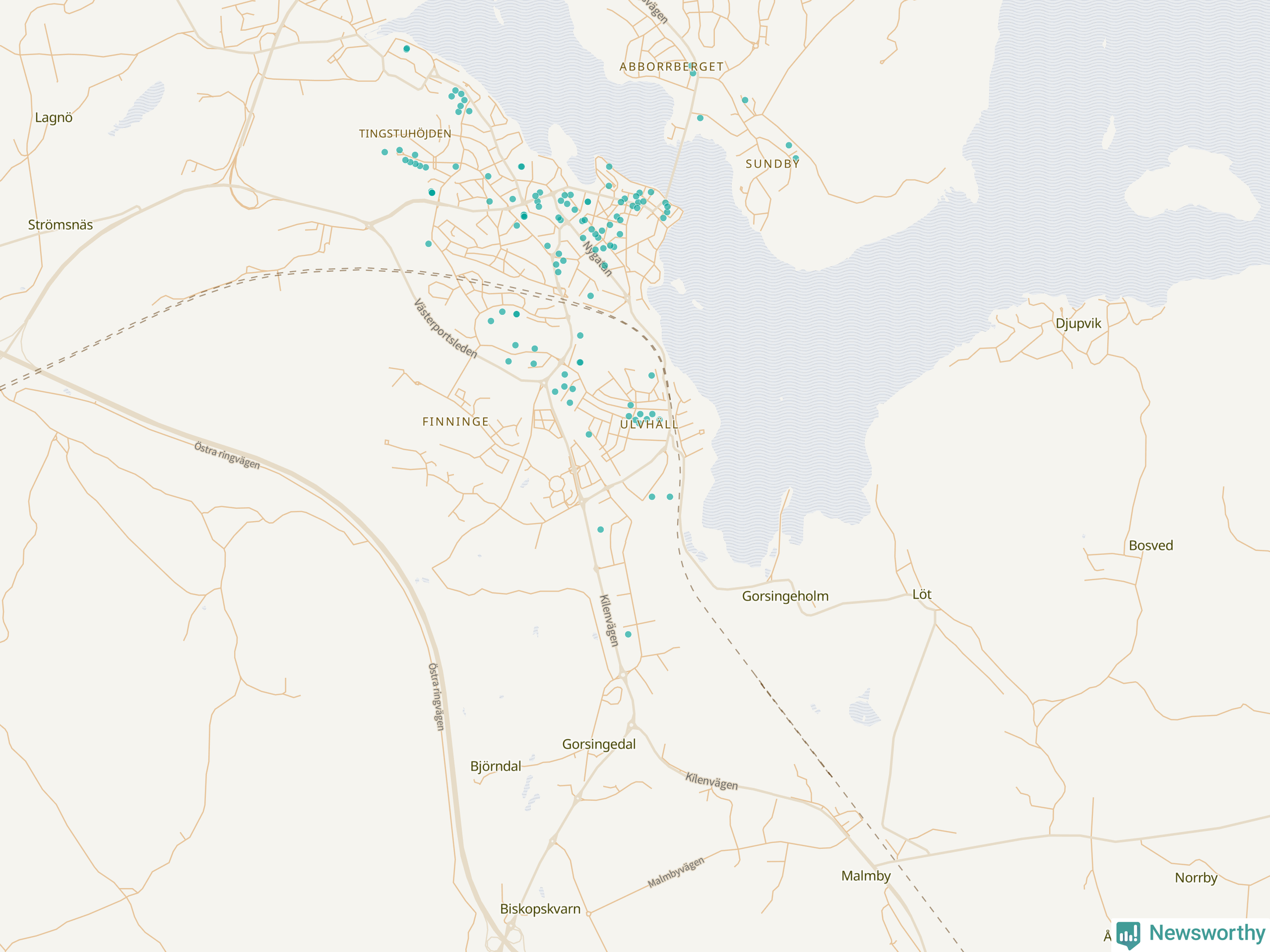Open the Newsworthy text link
Image resolution: width=1270 pixels, height=952 pixels.
click(1207, 933)
